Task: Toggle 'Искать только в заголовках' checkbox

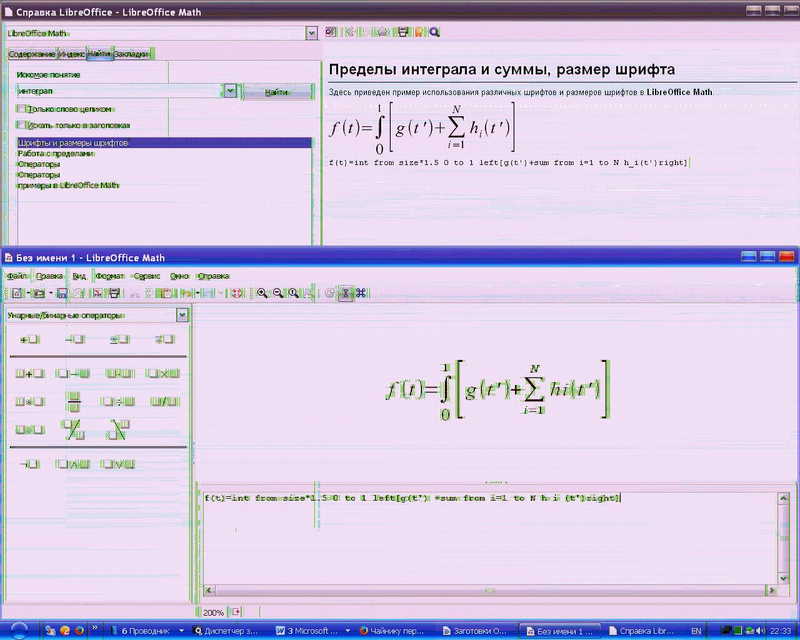Action: click(21, 125)
